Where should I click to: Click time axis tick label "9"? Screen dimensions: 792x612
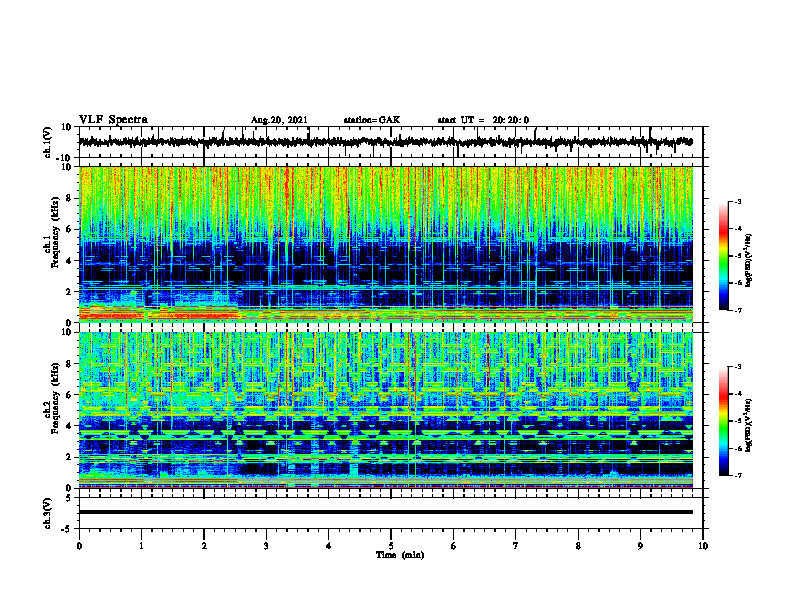click(640, 546)
